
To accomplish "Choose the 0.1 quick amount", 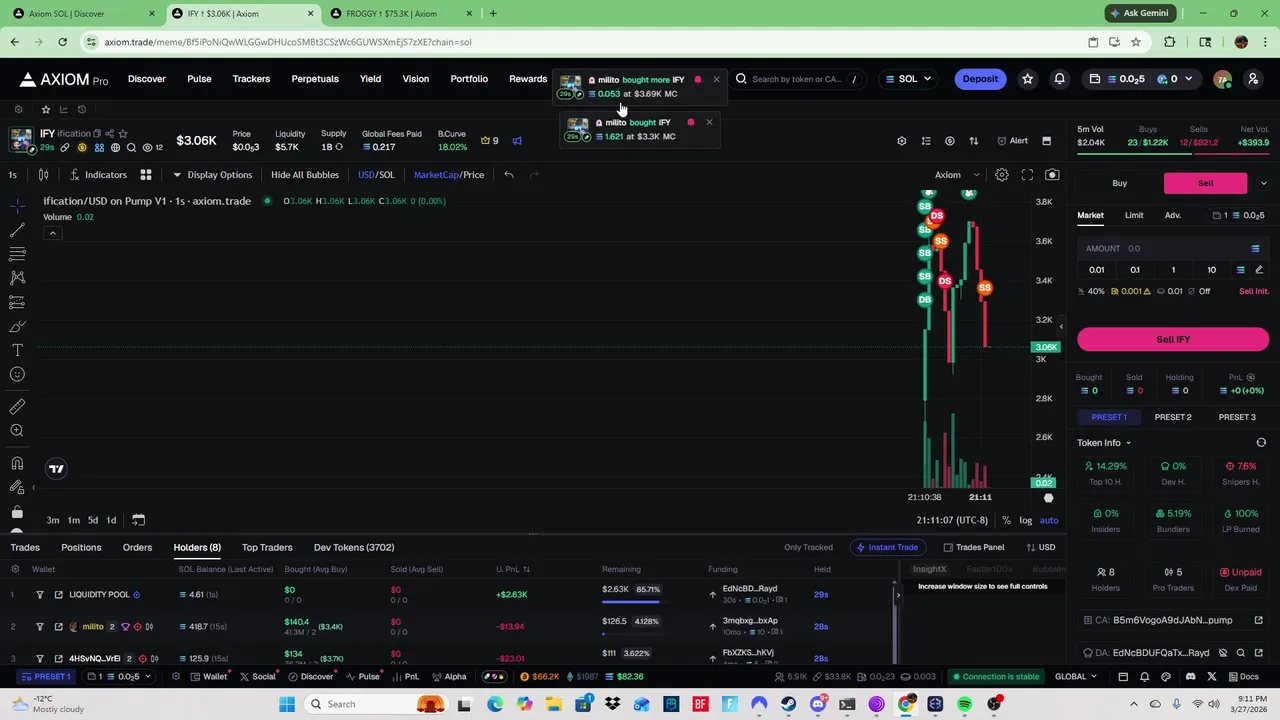I will click(1135, 270).
